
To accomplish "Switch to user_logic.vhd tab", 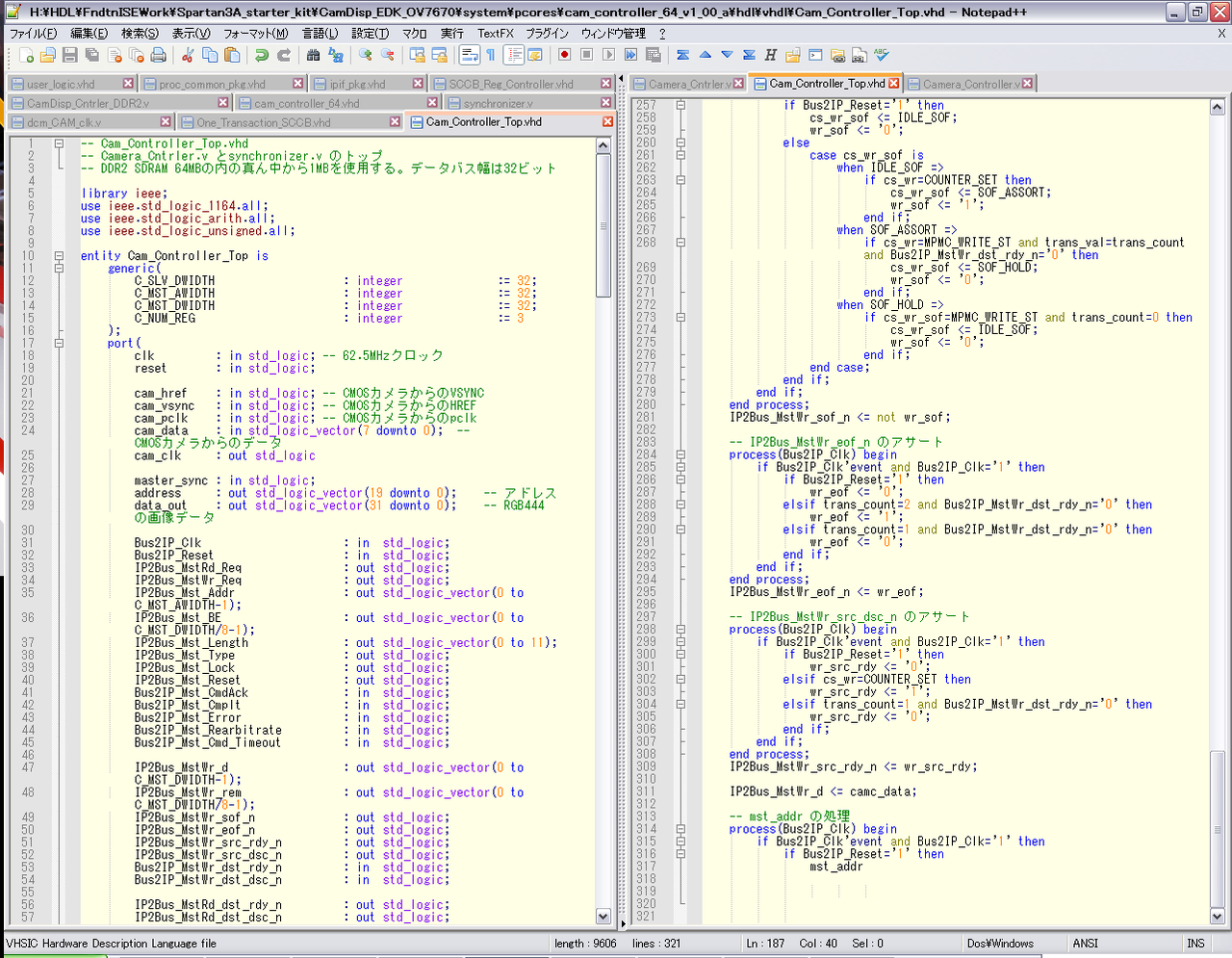I will coord(72,84).
